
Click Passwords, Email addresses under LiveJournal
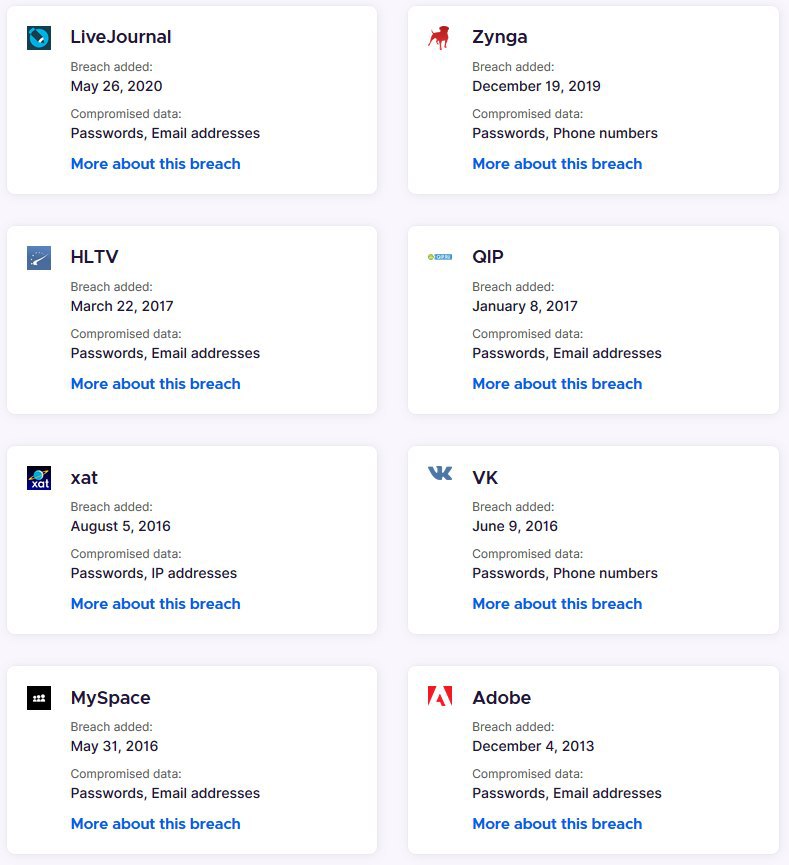165,133
